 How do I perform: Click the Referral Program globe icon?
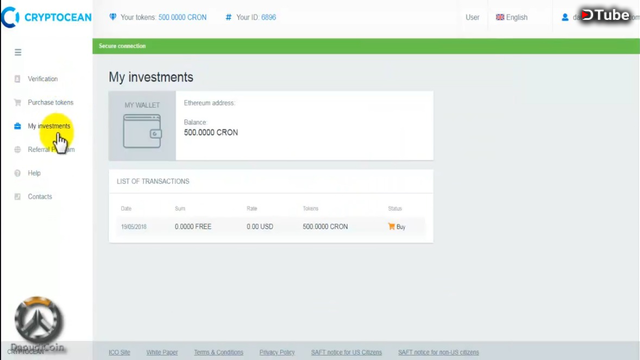click(17, 149)
